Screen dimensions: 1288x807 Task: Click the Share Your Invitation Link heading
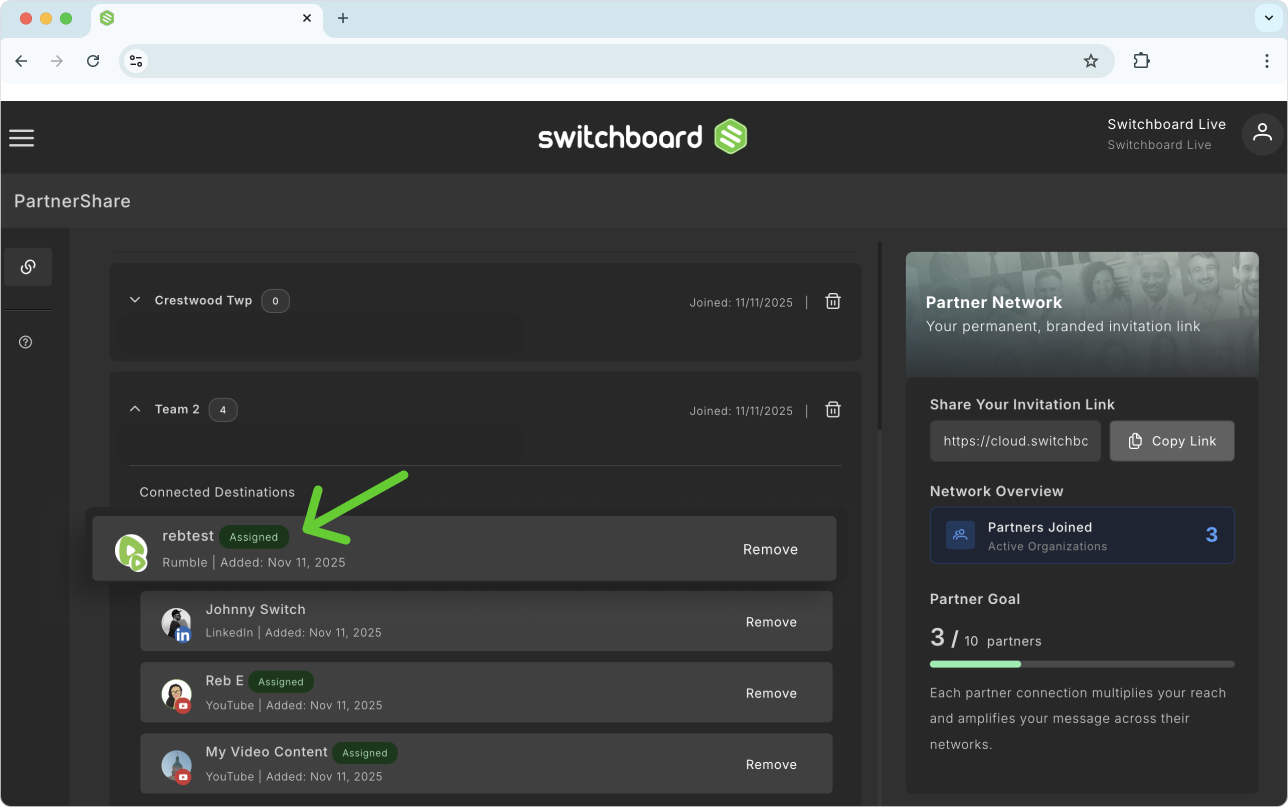(1022, 404)
